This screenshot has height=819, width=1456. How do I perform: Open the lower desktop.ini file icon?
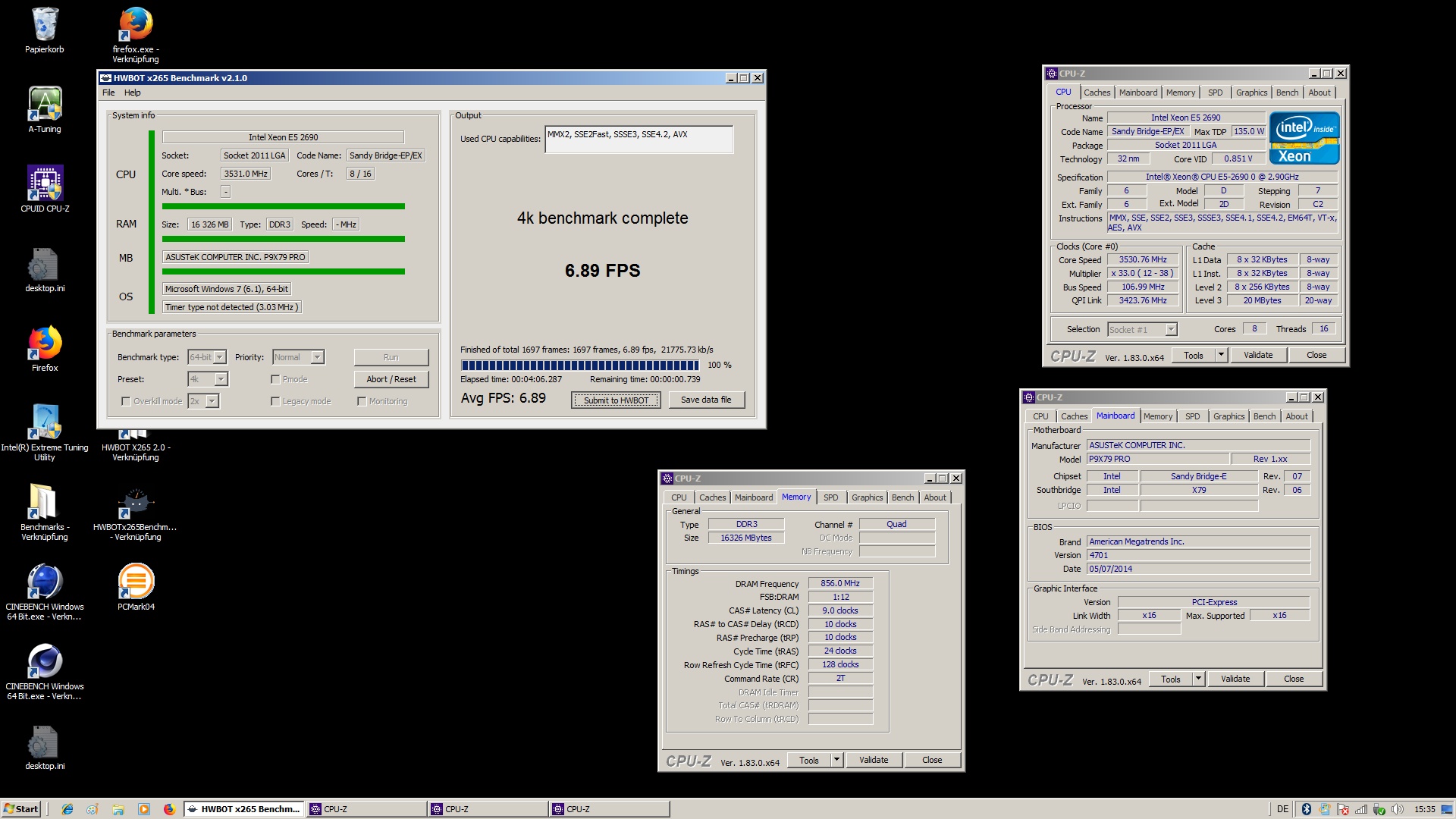(x=45, y=747)
